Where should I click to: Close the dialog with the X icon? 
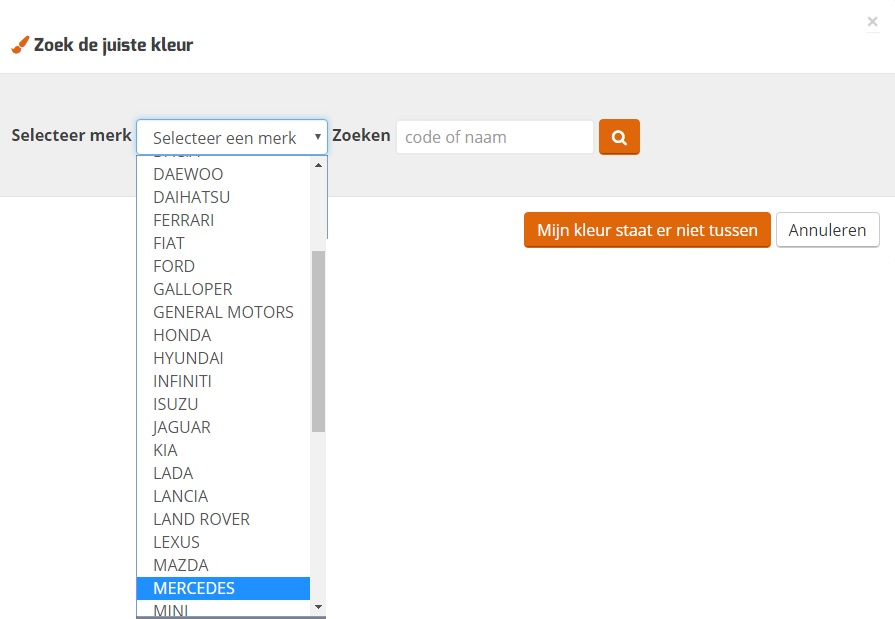click(x=872, y=22)
